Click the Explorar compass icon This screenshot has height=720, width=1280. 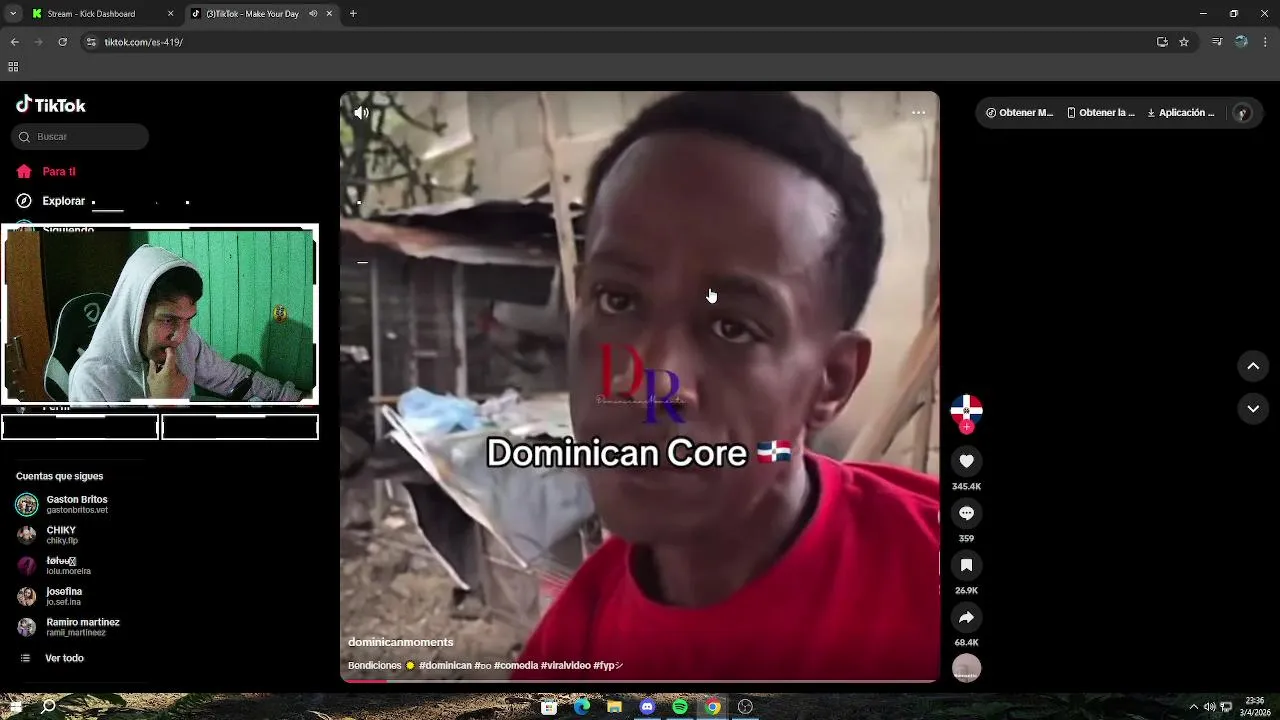pyautogui.click(x=24, y=201)
